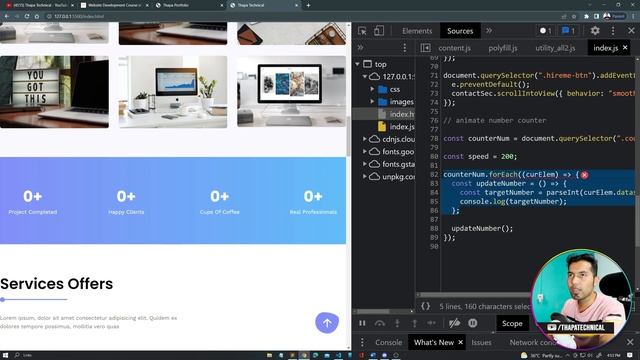Click the iMac analytics dashboard portfolio image
The height and width of the screenshot is (360, 640).
pos(173,92)
